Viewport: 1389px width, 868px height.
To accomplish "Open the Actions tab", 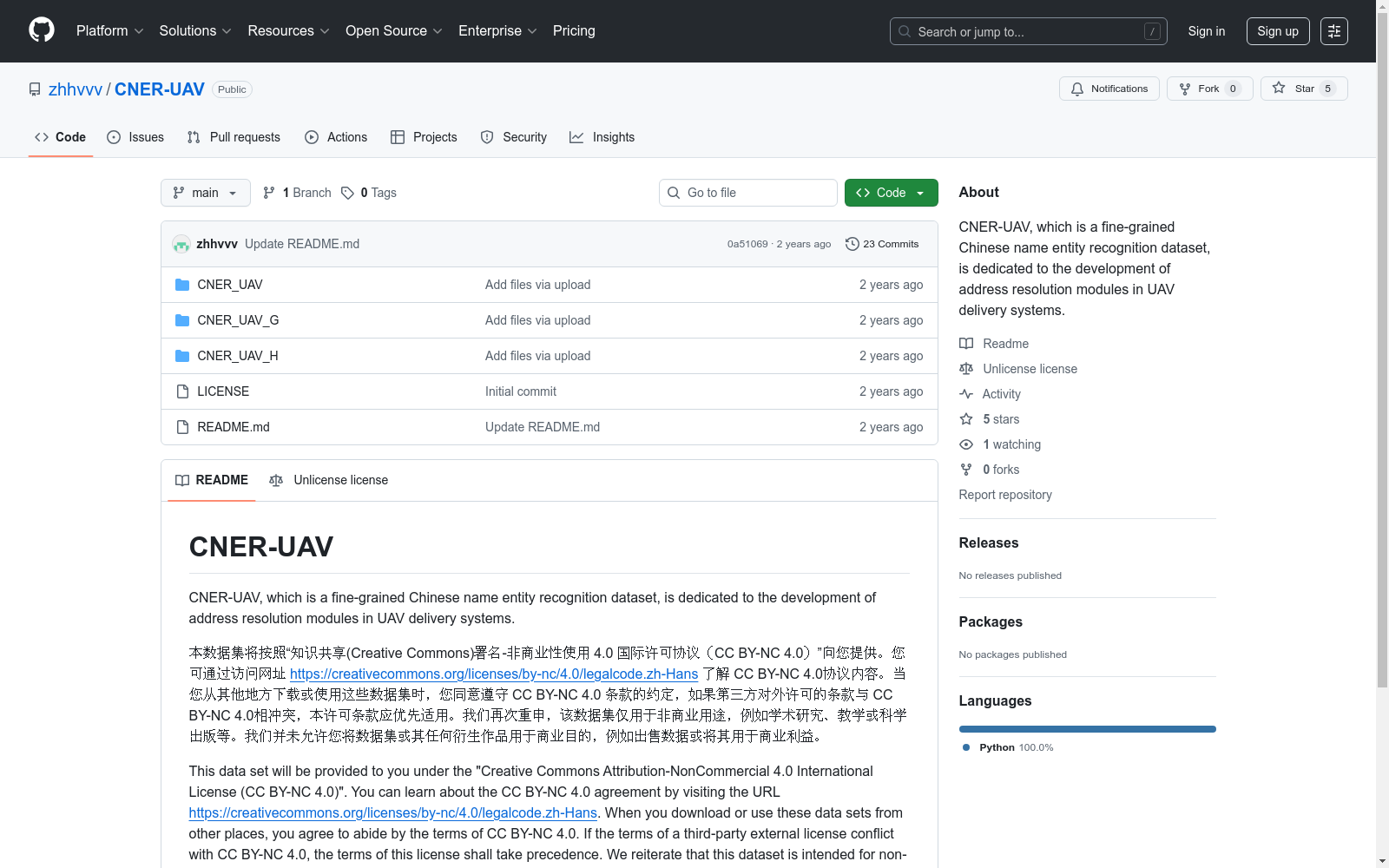I will (336, 137).
